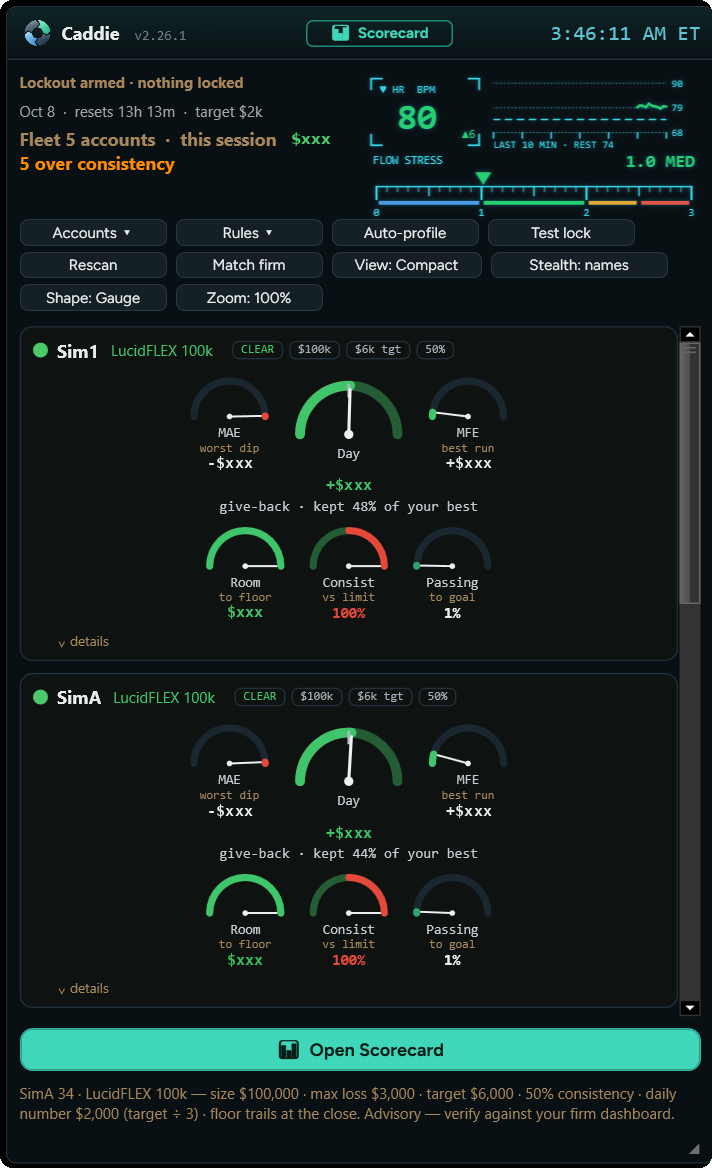Click Sim1 LucidFLEX 100k label
Image resolution: width=712 pixels, height=1168 pixels.
pyautogui.click(x=162, y=351)
